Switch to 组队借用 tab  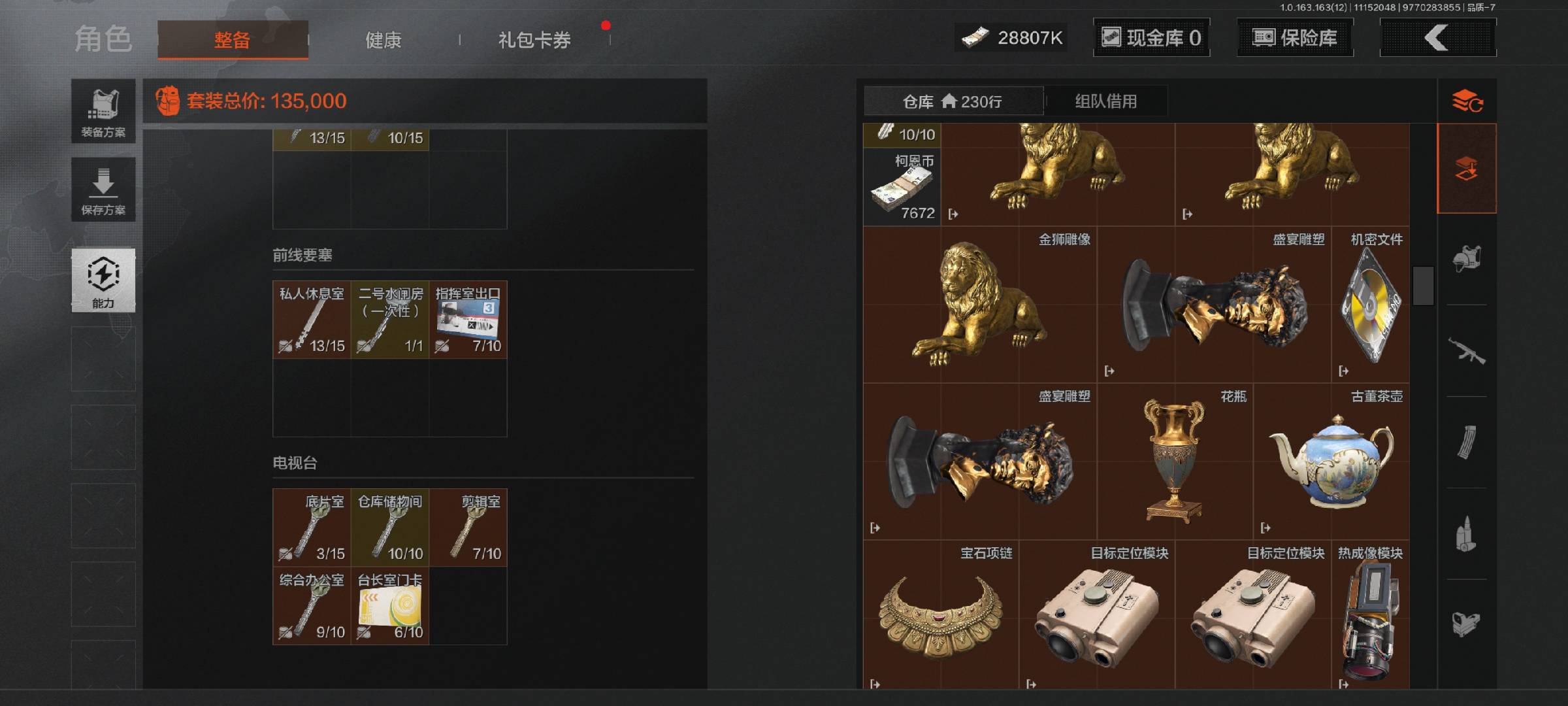(x=1106, y=101)
